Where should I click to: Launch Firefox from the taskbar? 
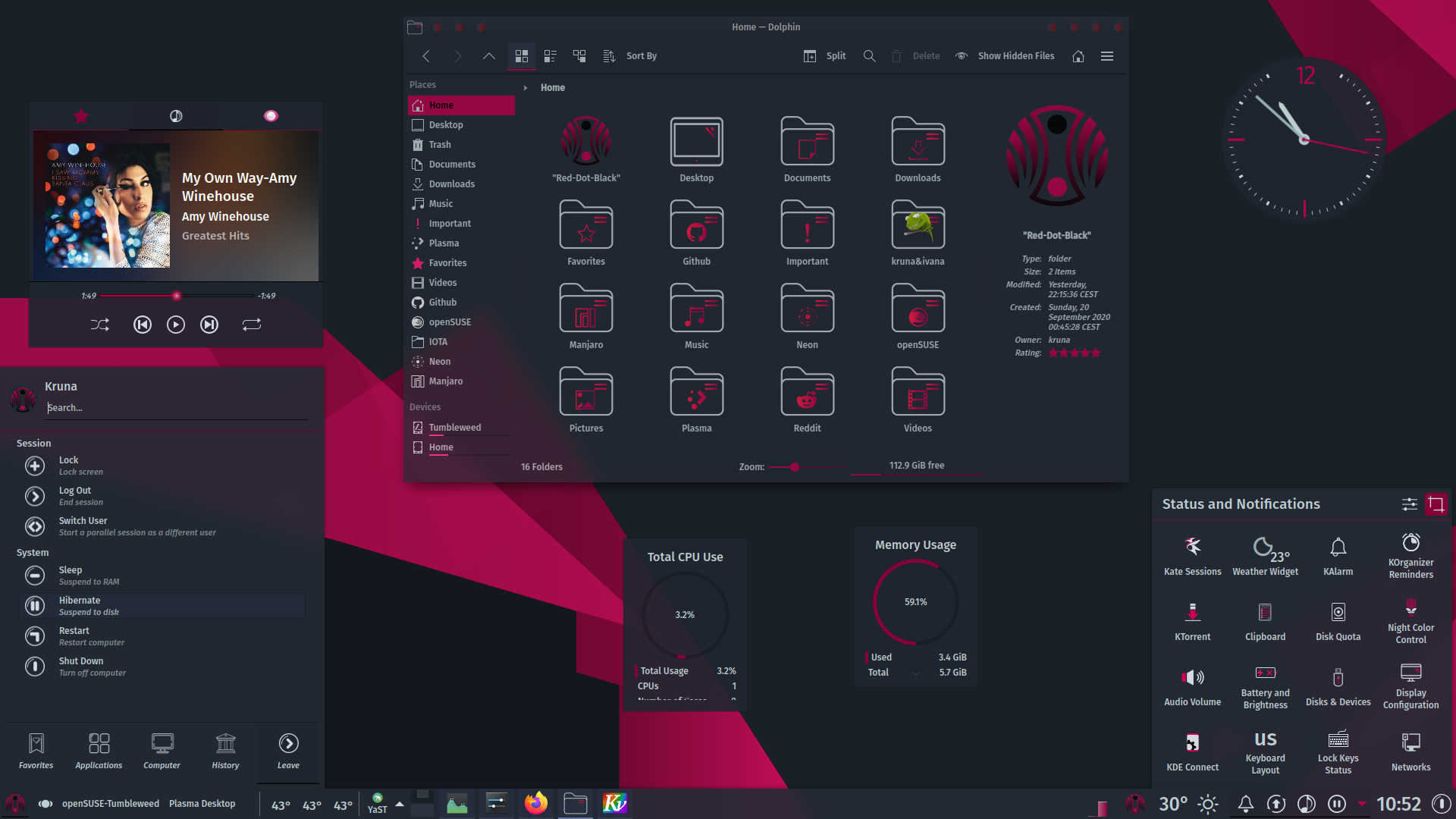pyautogui.click(x=536, y=803)
